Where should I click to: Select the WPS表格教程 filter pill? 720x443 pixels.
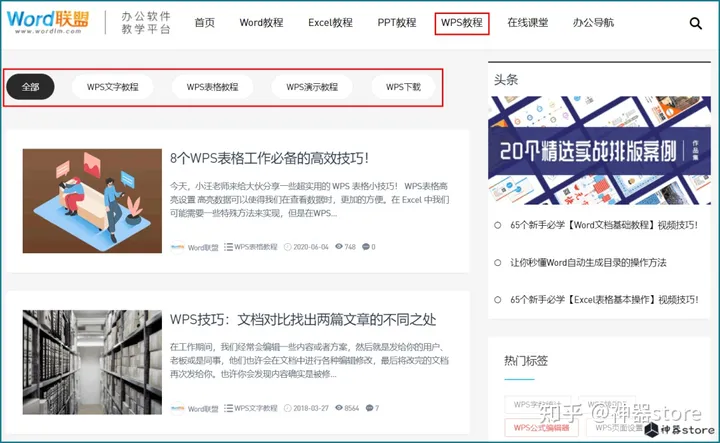[212, 87]
